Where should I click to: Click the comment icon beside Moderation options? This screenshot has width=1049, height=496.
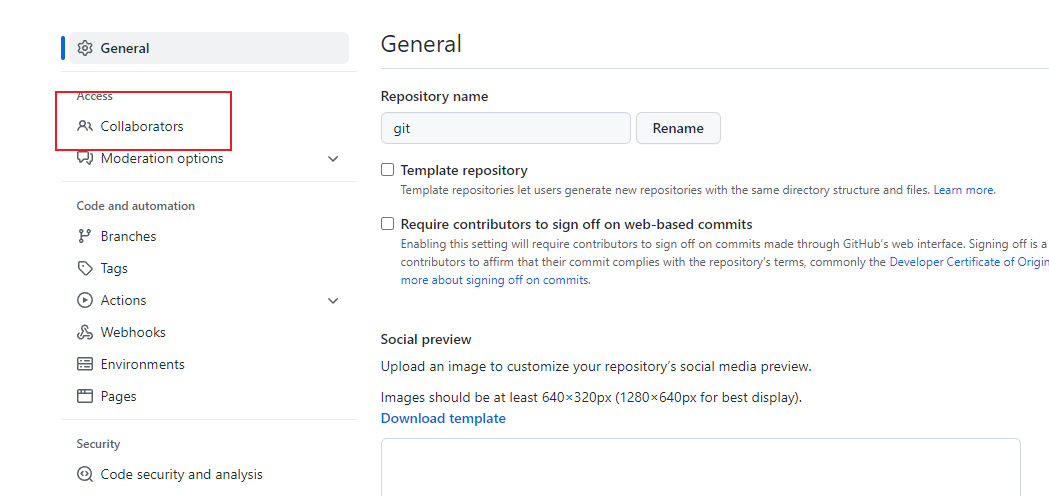(x=84, y=159)
